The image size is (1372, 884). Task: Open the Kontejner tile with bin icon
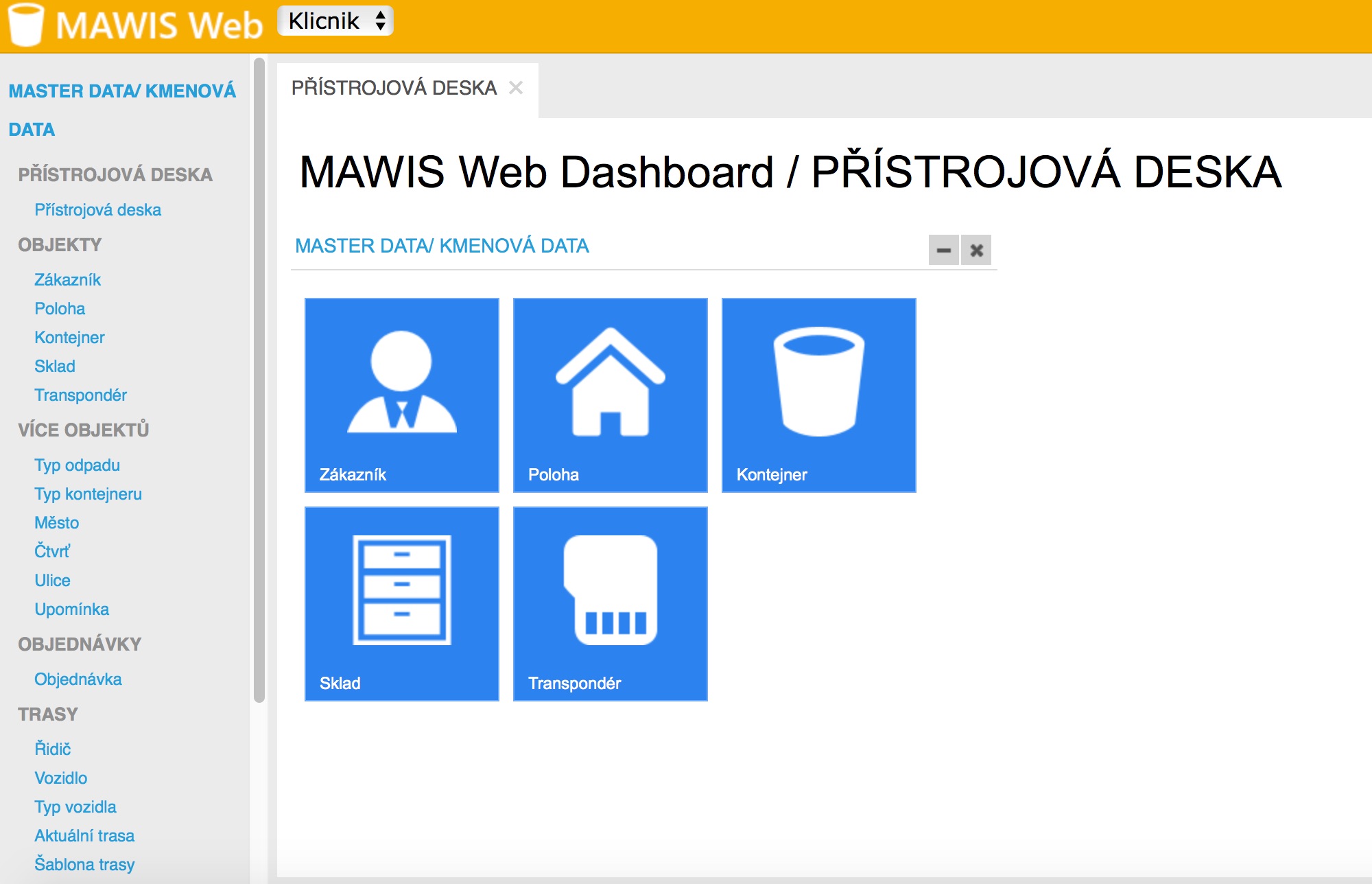[x=819, y=395]
